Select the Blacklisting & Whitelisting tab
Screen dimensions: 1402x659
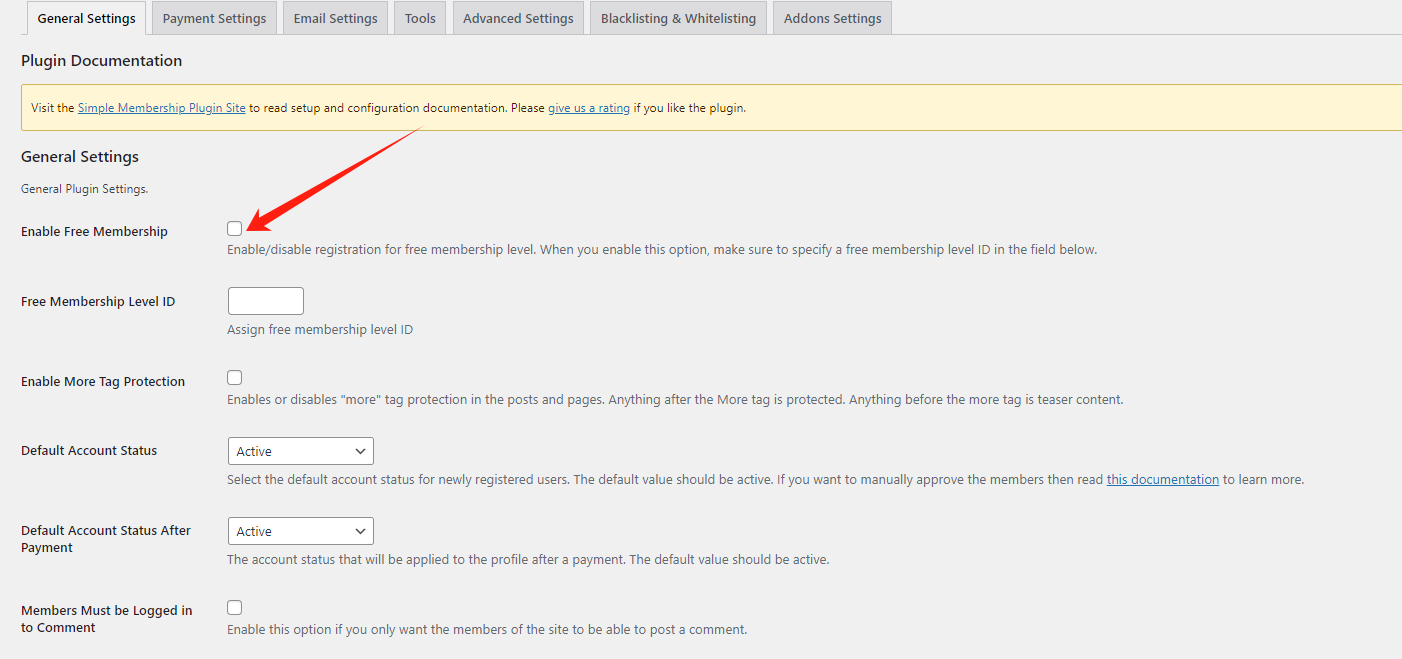(x=678, y=18)
